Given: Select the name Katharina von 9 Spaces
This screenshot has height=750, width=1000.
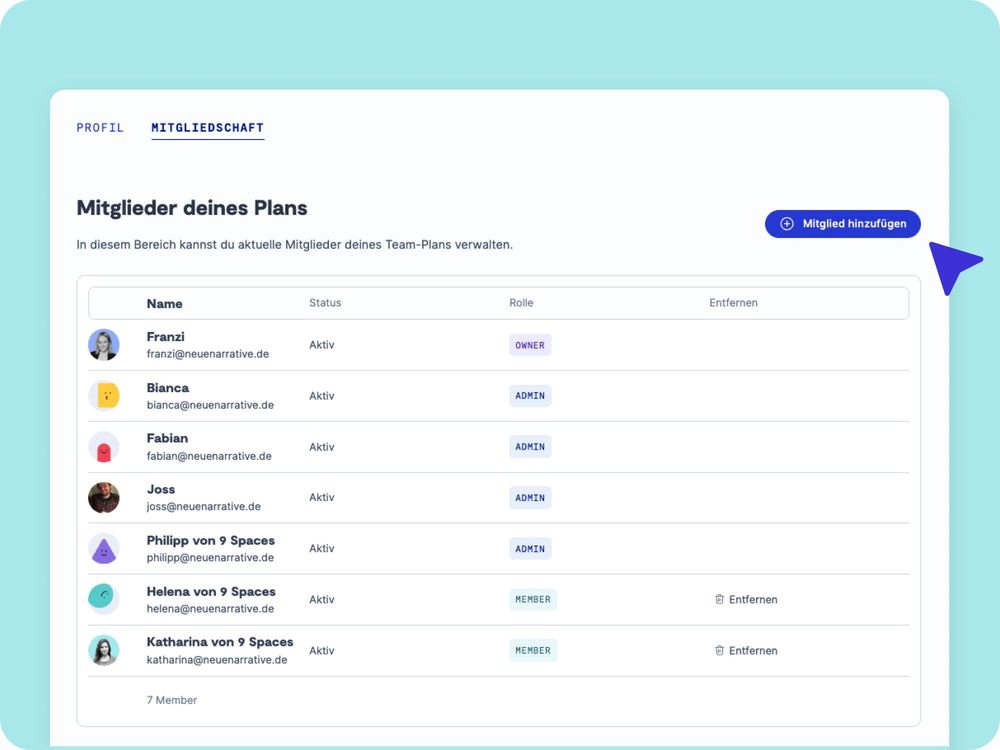Looking at the screenshot, I should coord(220,642).
